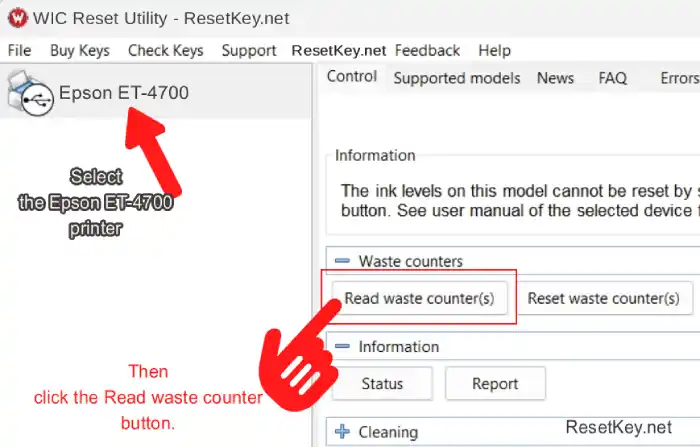Click the Read waste counter(s) button
700x447 pixels.
pyautogui.click(x=420, y=298)
